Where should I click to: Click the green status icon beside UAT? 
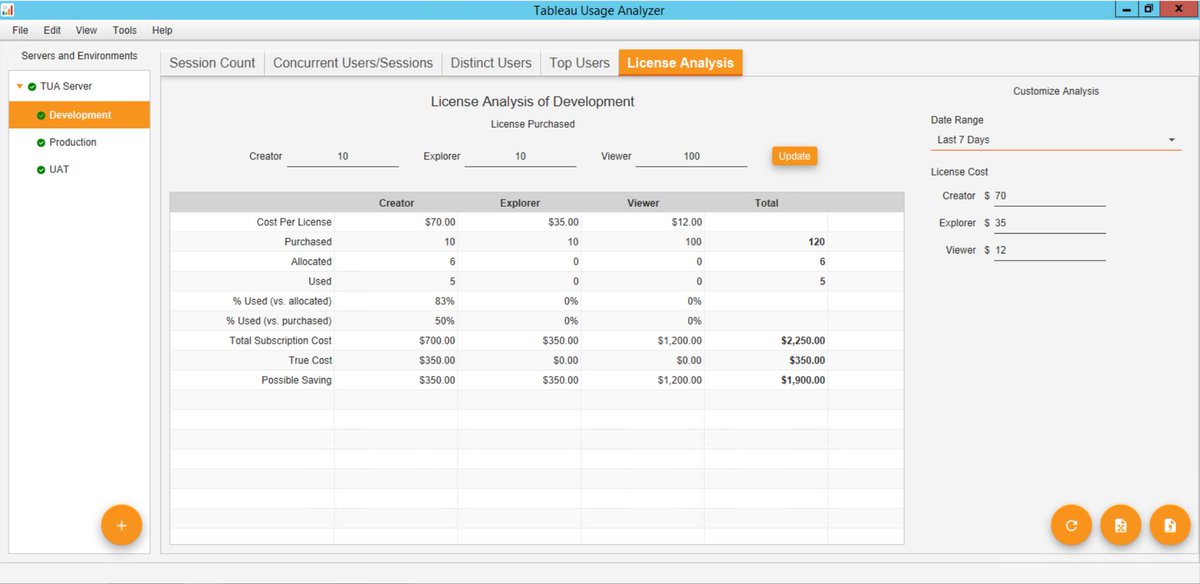tap(41, 169)
